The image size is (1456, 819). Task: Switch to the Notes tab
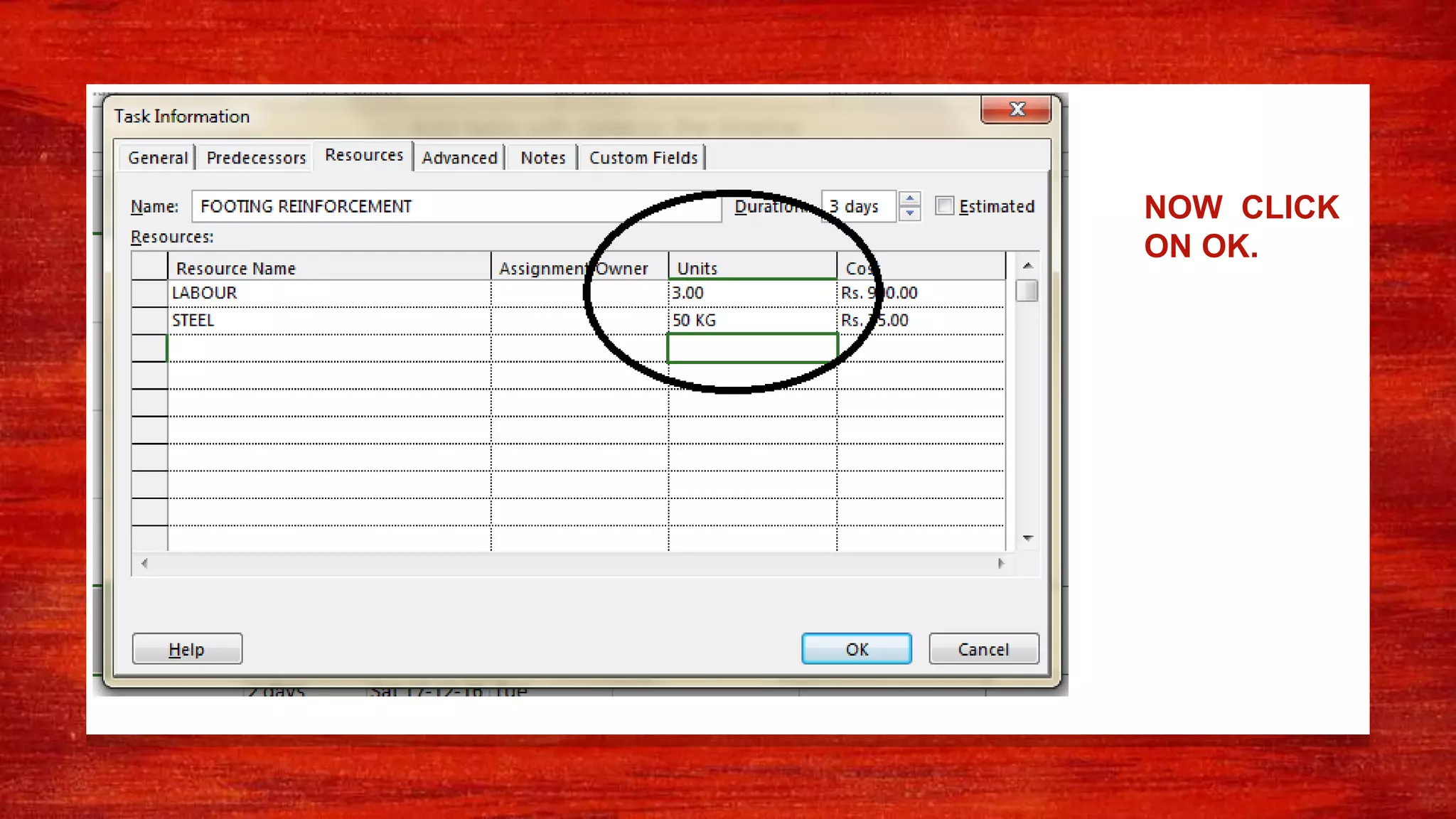[542, 158]
